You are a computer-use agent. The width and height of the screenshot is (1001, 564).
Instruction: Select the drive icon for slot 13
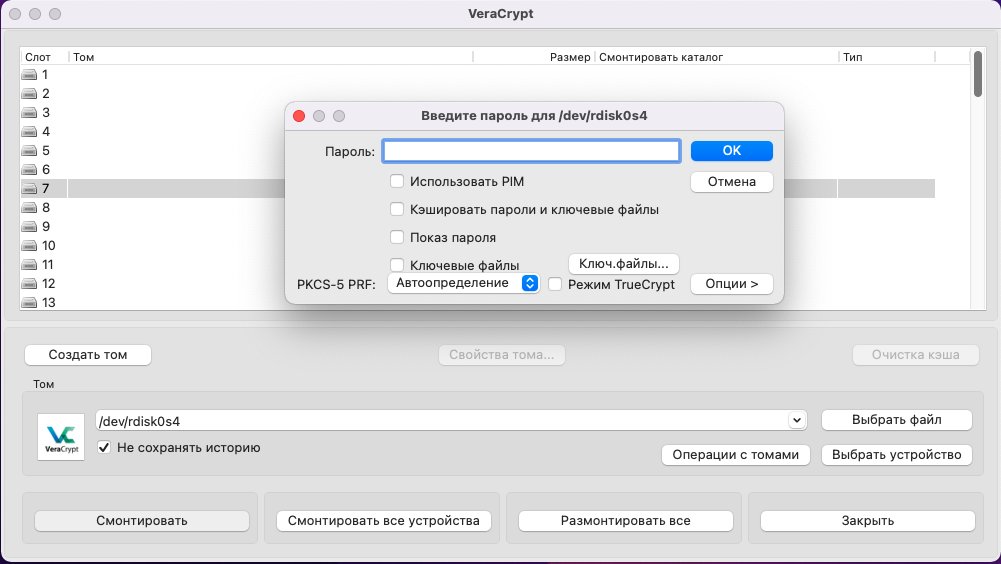29,303
